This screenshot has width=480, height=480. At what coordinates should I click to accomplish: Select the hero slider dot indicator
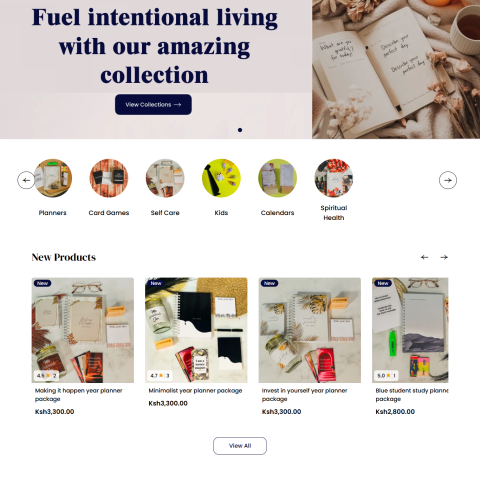pos(240,130)
